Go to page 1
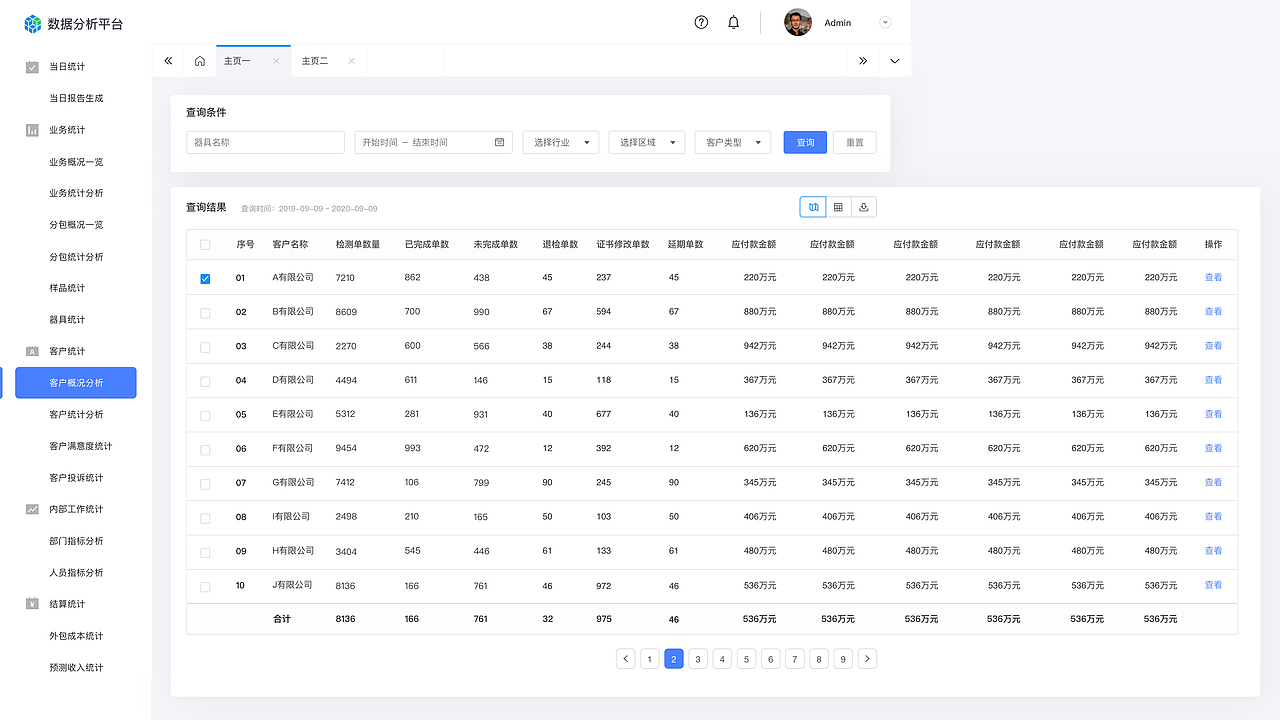The width and height of the screenshot is (1280, 720). tap(650, 658)
